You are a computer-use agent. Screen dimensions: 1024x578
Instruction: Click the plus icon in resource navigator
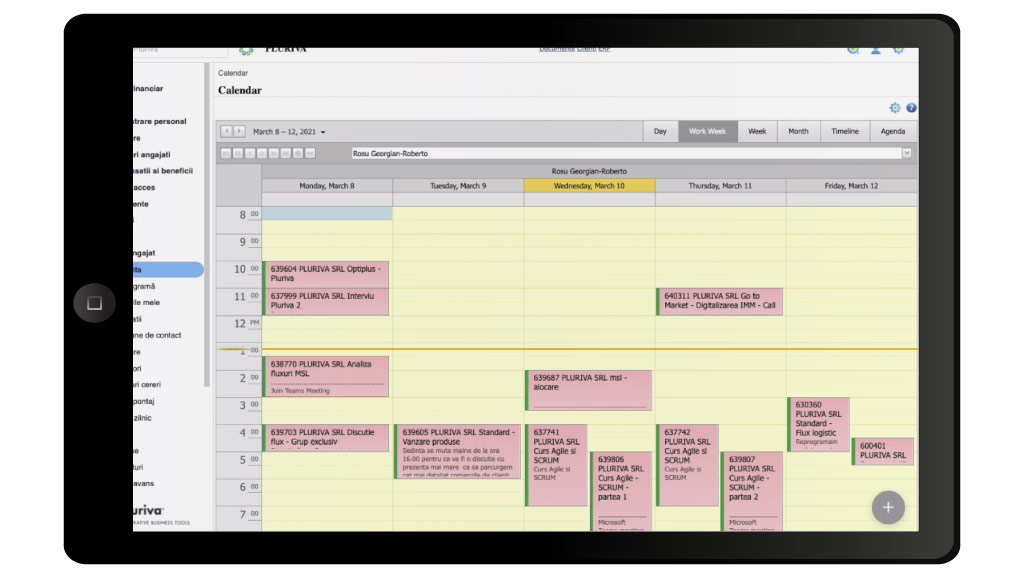tap(298, 153)
